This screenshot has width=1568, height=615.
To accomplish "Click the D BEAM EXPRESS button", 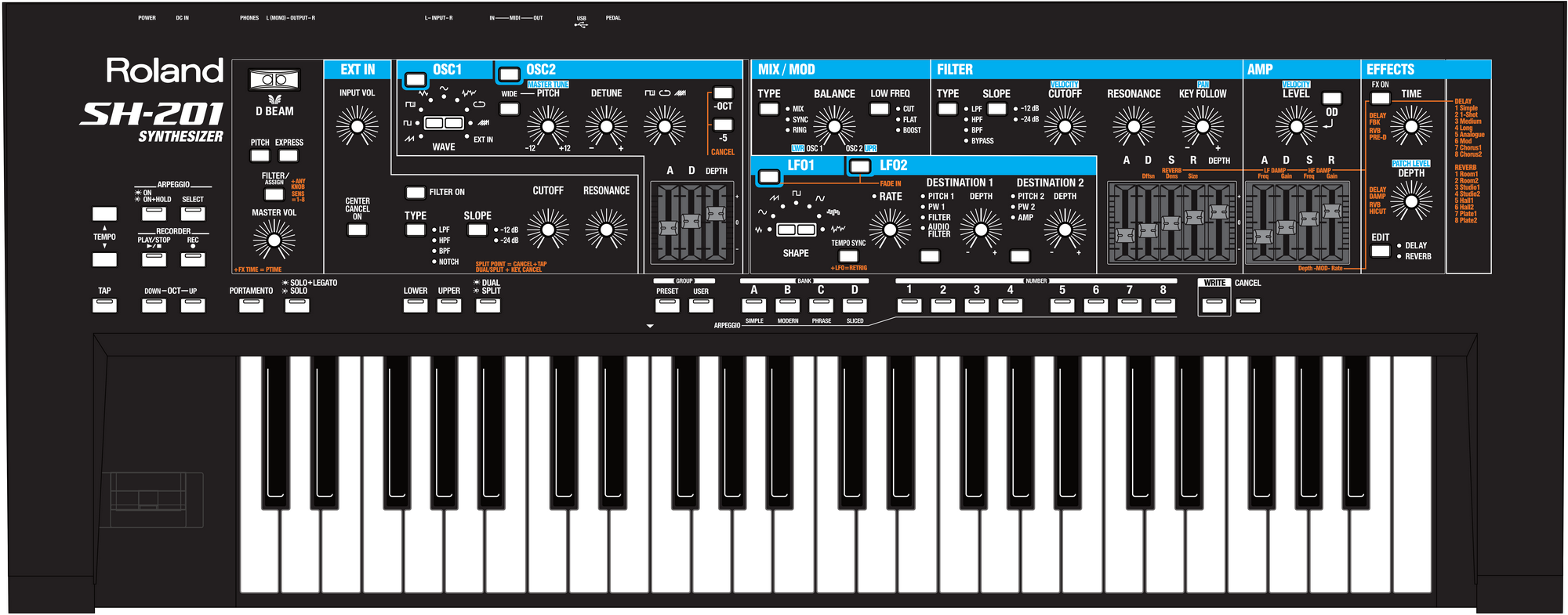I will pyautogui.click(x=289, y=155).
